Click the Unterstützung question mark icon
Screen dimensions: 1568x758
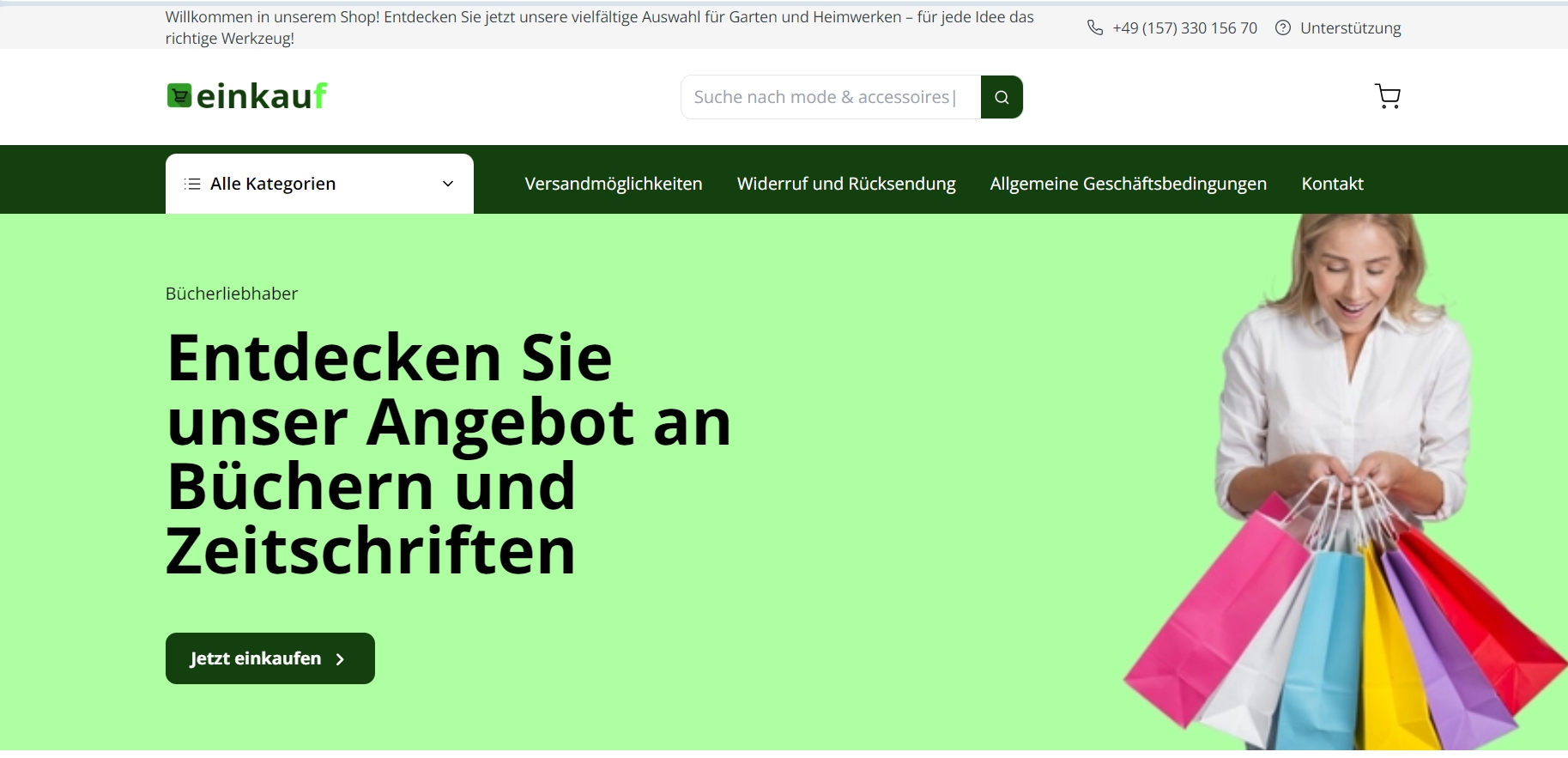tap(1283, 27)
